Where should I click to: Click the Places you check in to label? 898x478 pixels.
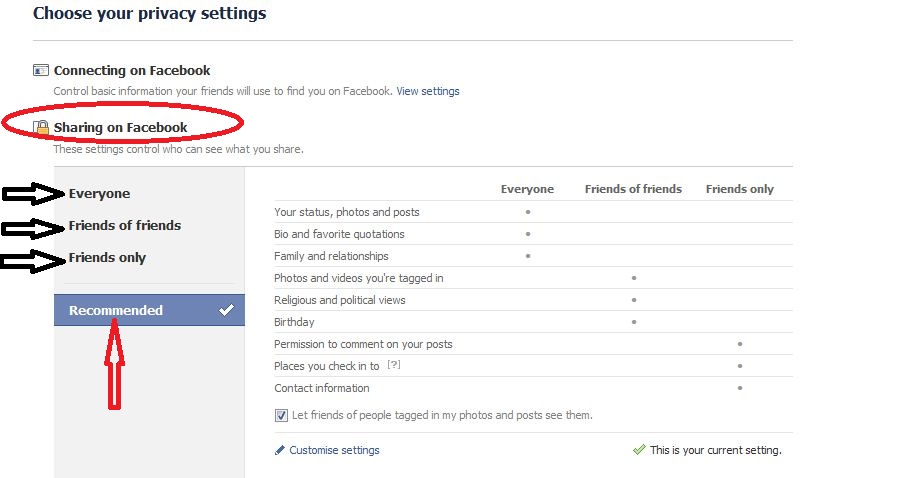[x=326, y=366]
